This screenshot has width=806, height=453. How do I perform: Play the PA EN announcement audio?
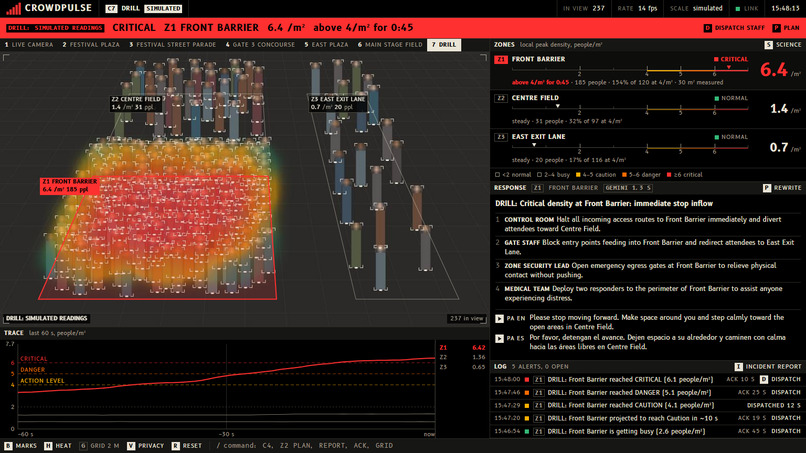[499, 319]
